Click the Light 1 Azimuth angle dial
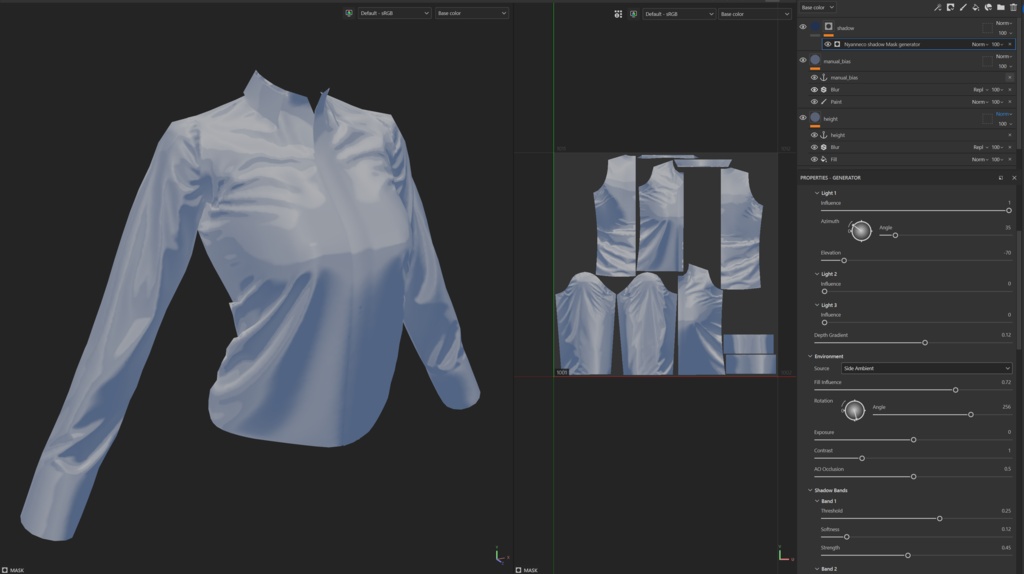1024x574 pixels. pos(861,231)
